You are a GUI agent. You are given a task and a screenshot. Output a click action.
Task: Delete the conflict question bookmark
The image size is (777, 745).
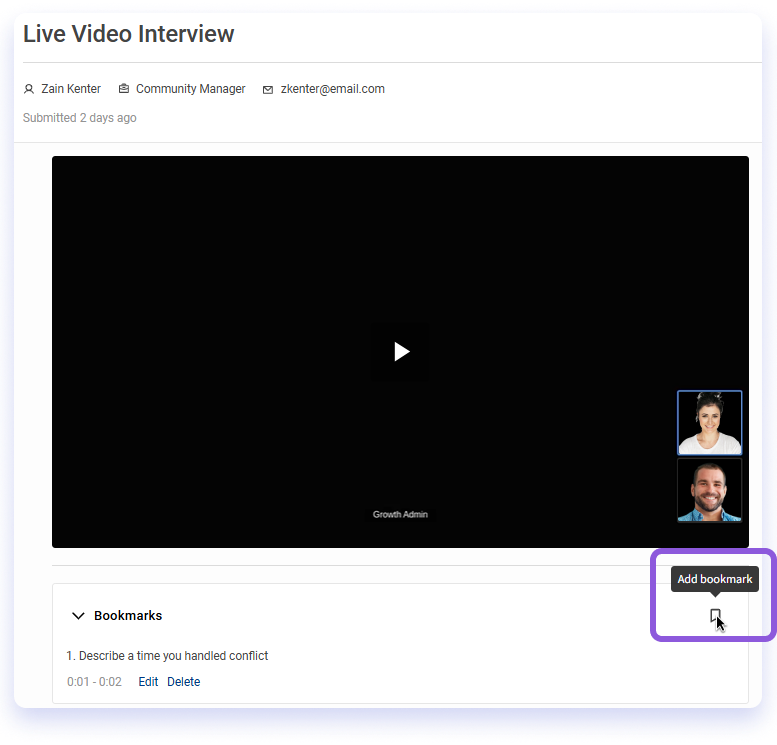coord(183,682)
